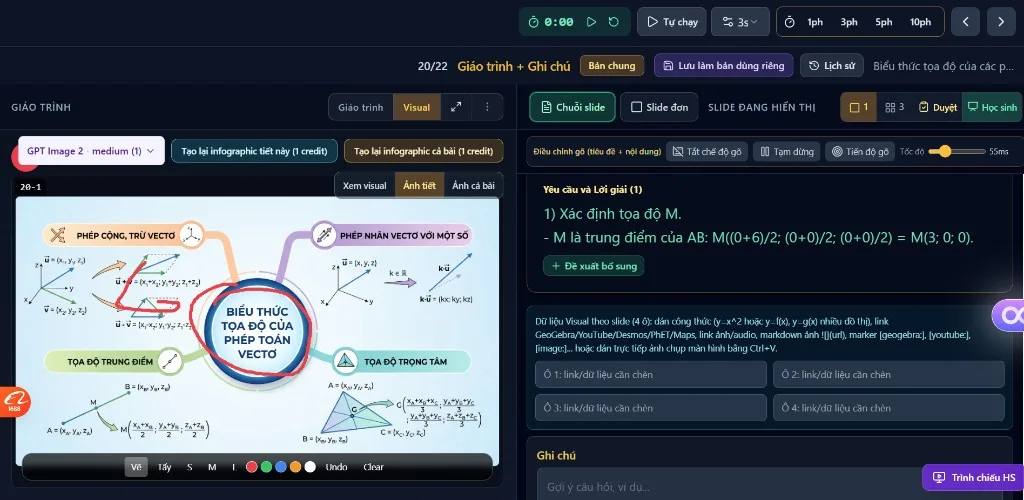Click the Đề xuất bổ sung button
Image resolution: width=1024 pixels, height=500 pixels.
(594, 266)
